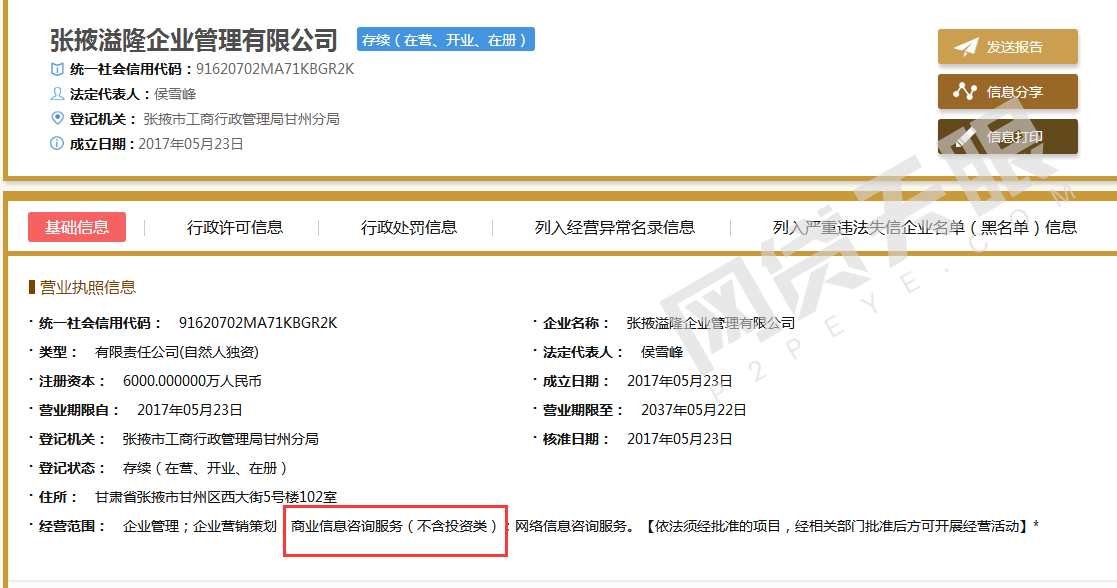This screenshot has width=1117, height=588.
Task: Click the registered capital 6000.000000万人民币
Action: (x=192, y=381)
